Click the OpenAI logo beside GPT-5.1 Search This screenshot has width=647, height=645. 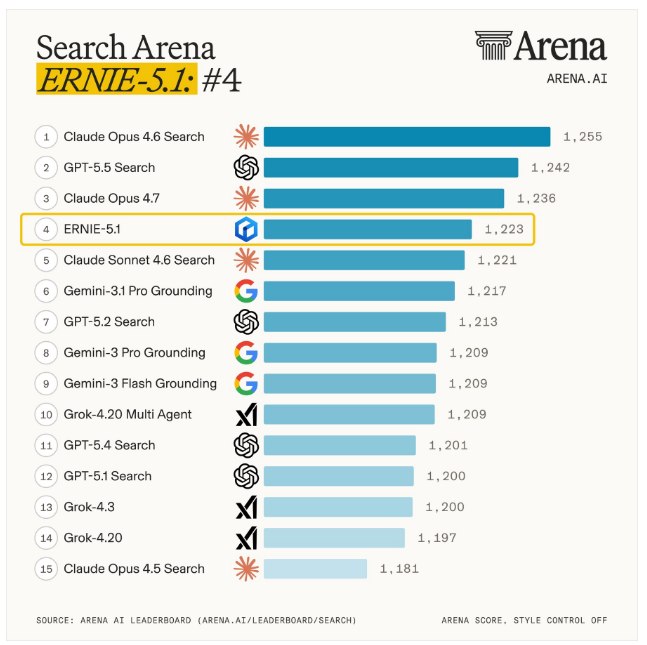coord(246,476)
